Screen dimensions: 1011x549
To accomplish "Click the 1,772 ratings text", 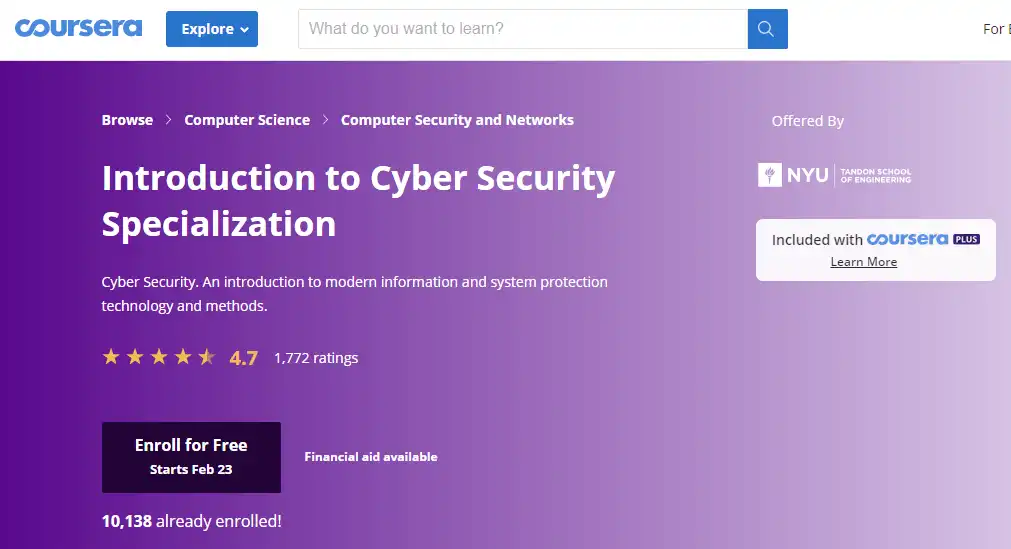I will click(316, 358).
